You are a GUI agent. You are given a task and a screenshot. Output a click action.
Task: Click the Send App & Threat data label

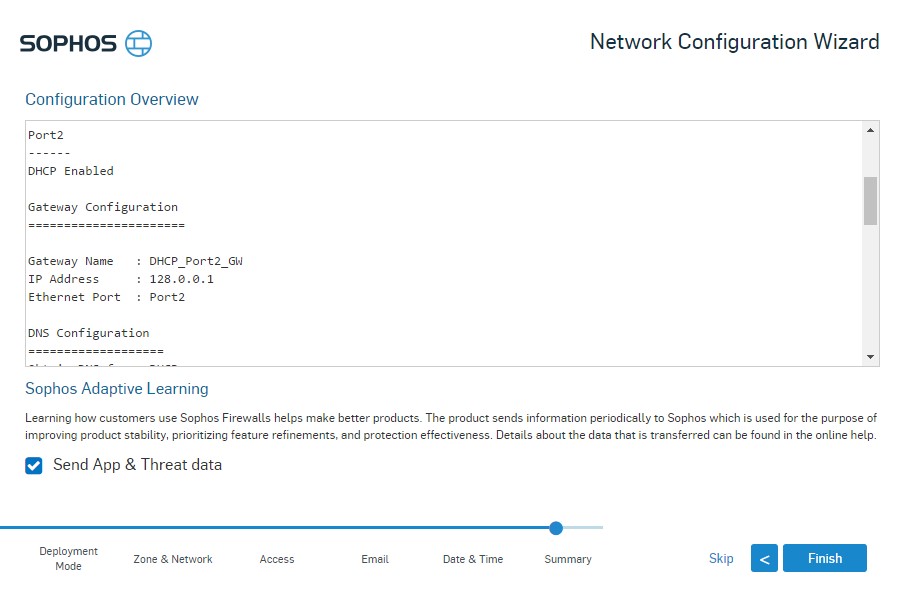coord(137,465)
